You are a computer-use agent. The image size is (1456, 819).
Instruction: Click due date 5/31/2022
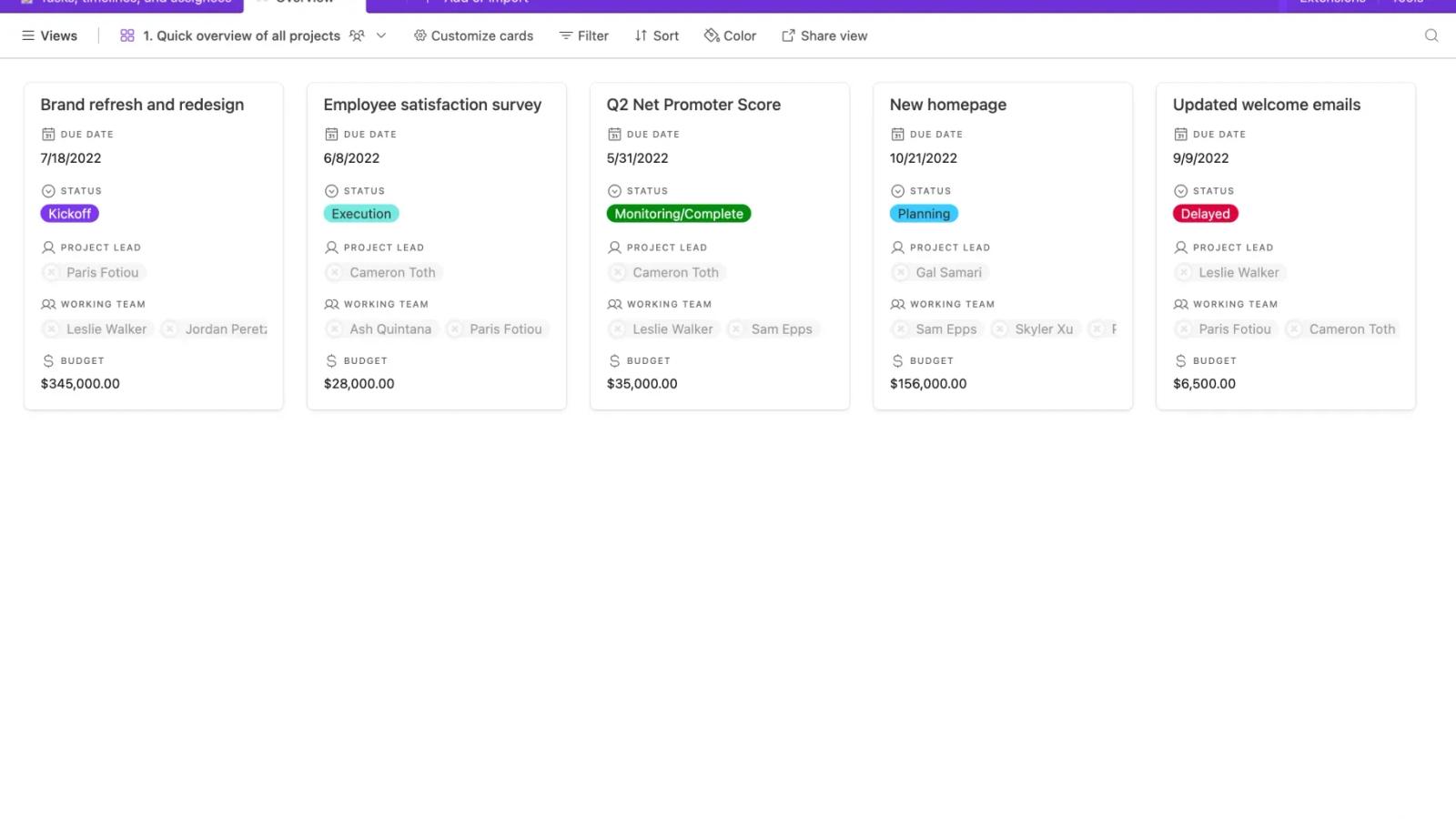pyautogui.click(x=637, y=157)
